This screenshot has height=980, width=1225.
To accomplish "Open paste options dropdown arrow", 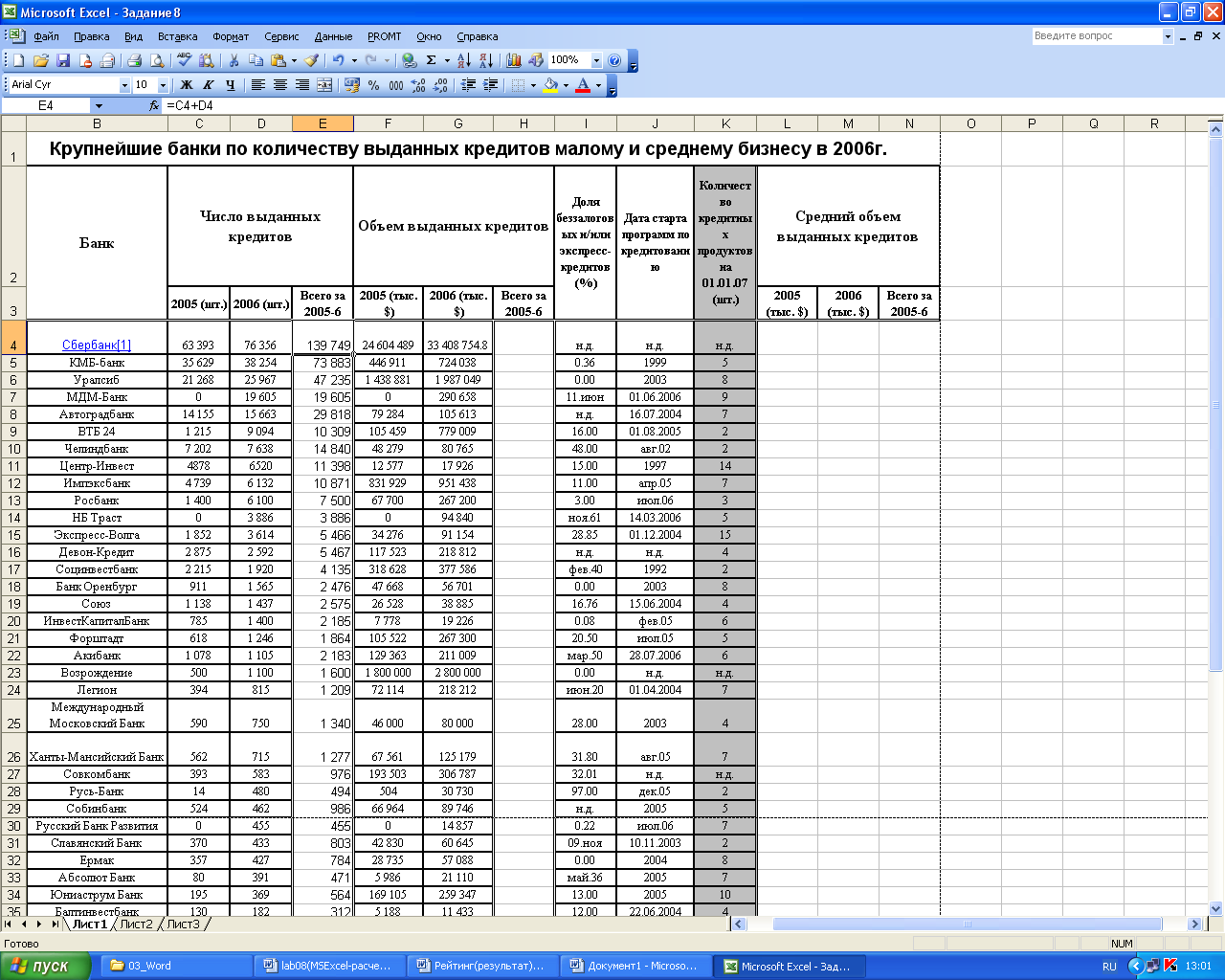I will click(293, 60).
